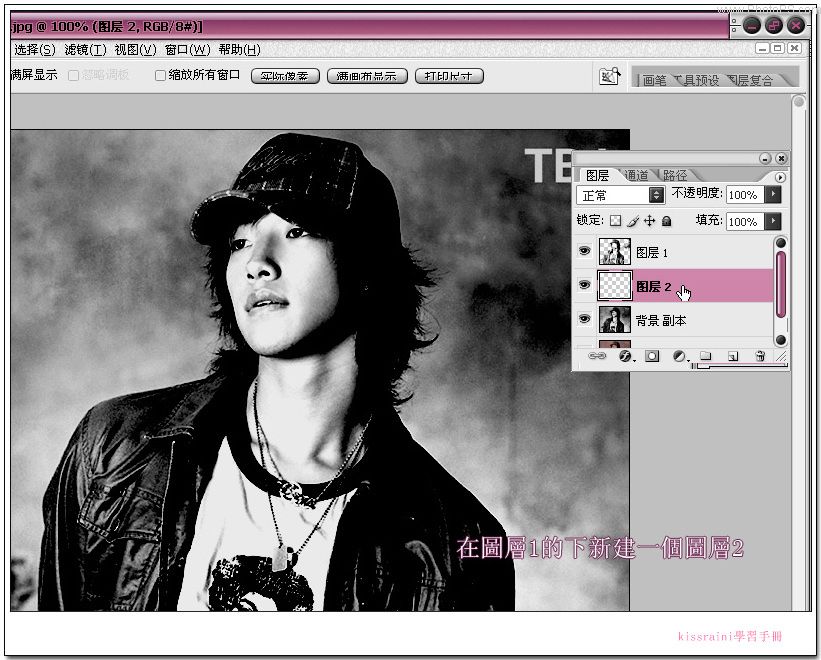
Task: Close the layers palette
Action: coord(781,158)
